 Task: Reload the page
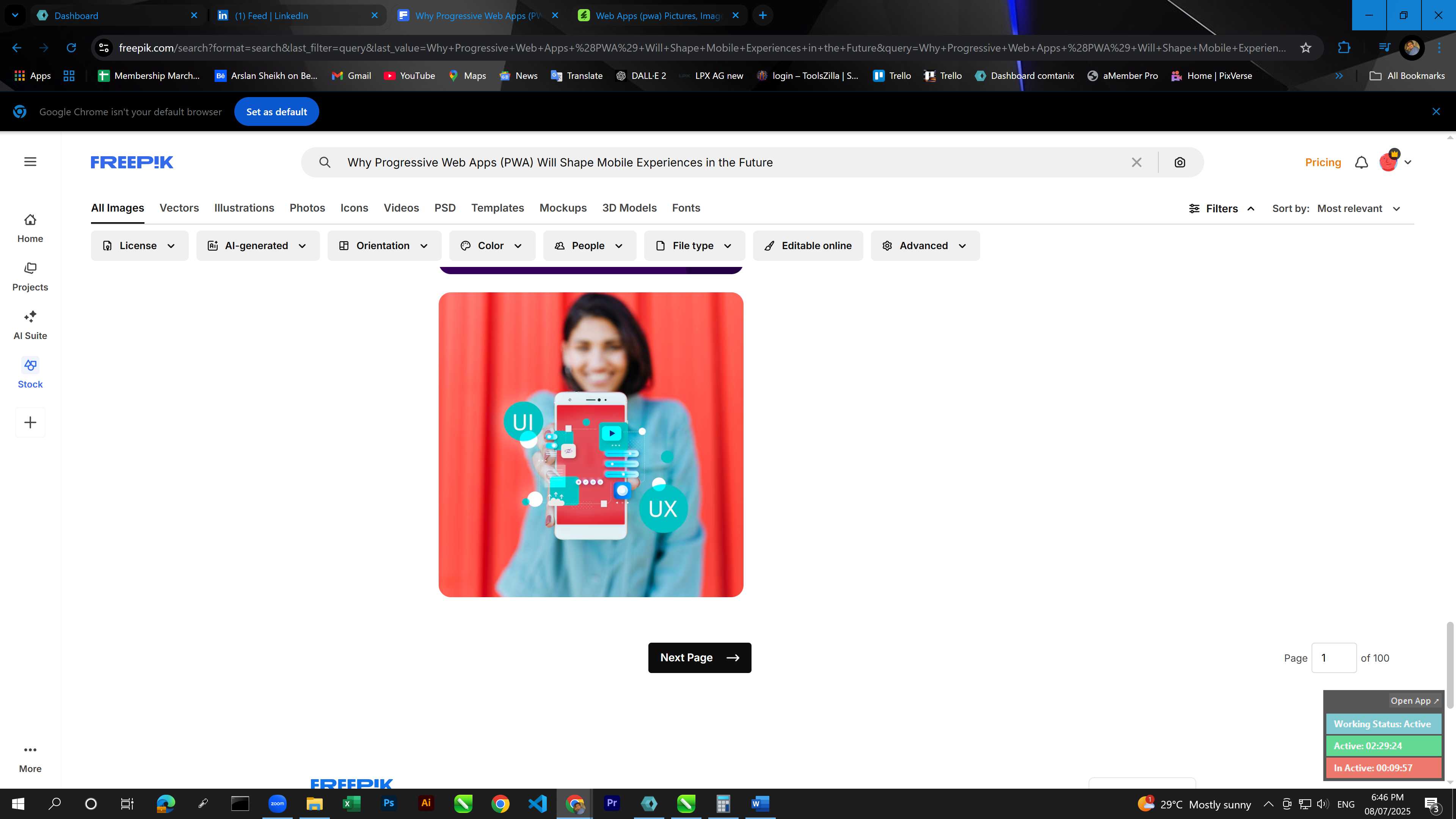(71, 48)
